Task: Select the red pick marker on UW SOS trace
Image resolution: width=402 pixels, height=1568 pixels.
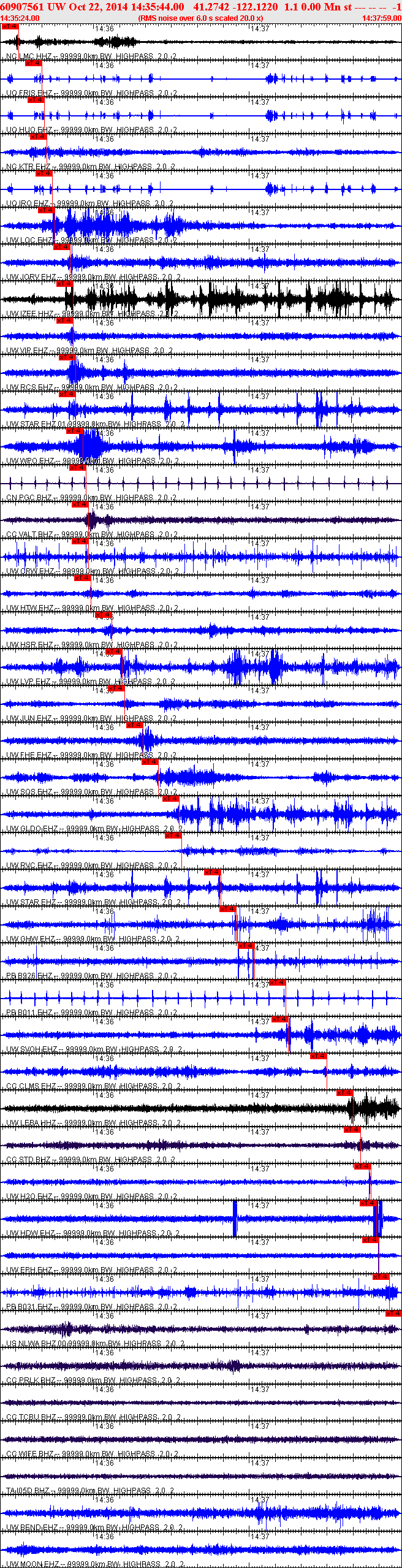Action: [150, 762]
